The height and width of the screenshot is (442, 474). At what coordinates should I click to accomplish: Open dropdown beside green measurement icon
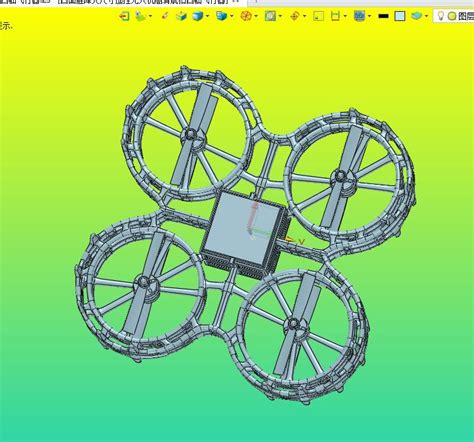(345, 16)
